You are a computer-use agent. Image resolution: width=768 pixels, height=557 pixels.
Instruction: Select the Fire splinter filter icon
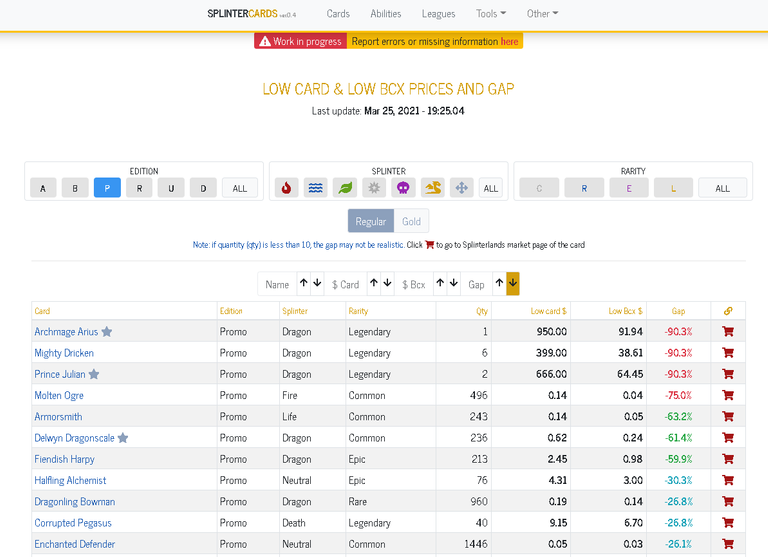(x=287, y=188)
